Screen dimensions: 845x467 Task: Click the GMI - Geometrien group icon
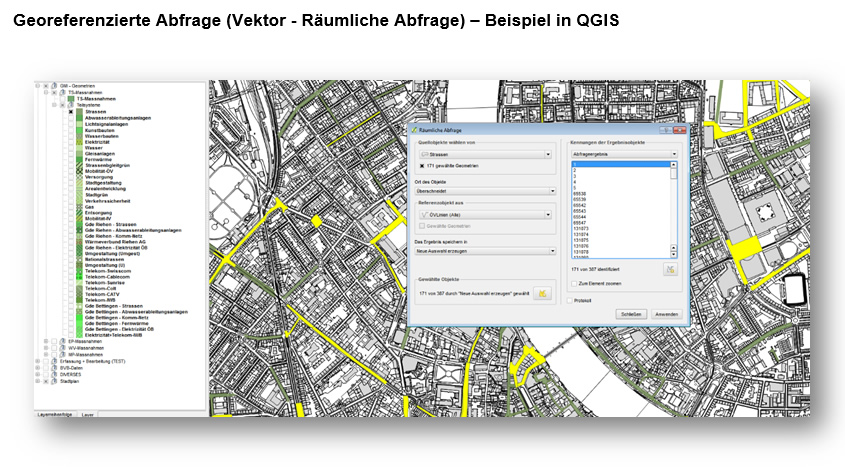tap(54, 86)
